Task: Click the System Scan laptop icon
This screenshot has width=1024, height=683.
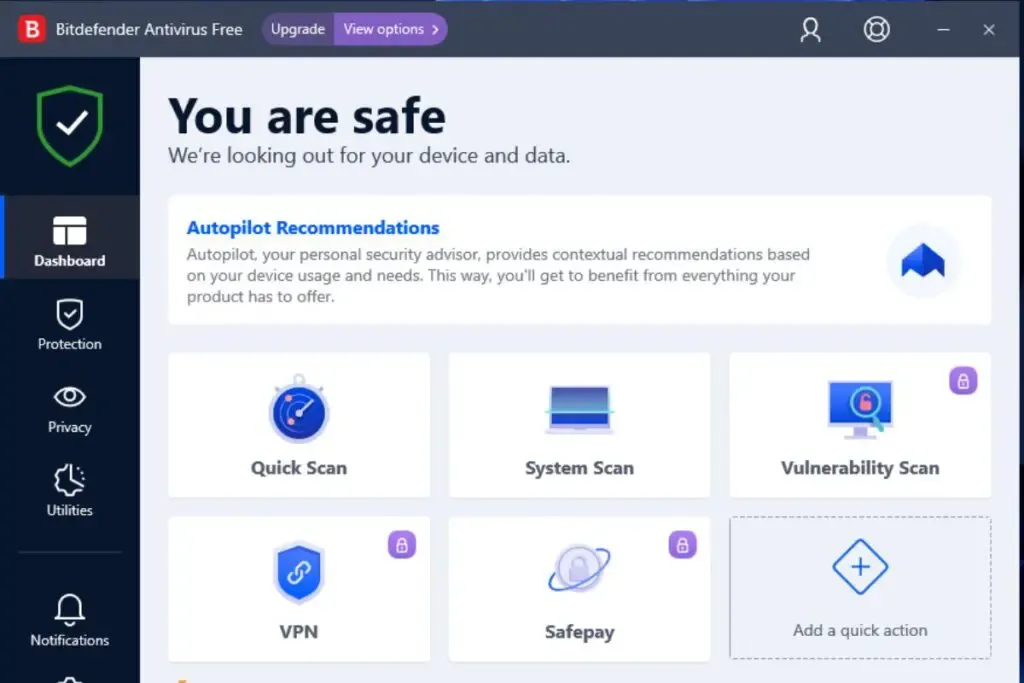Action: [579, 409]
